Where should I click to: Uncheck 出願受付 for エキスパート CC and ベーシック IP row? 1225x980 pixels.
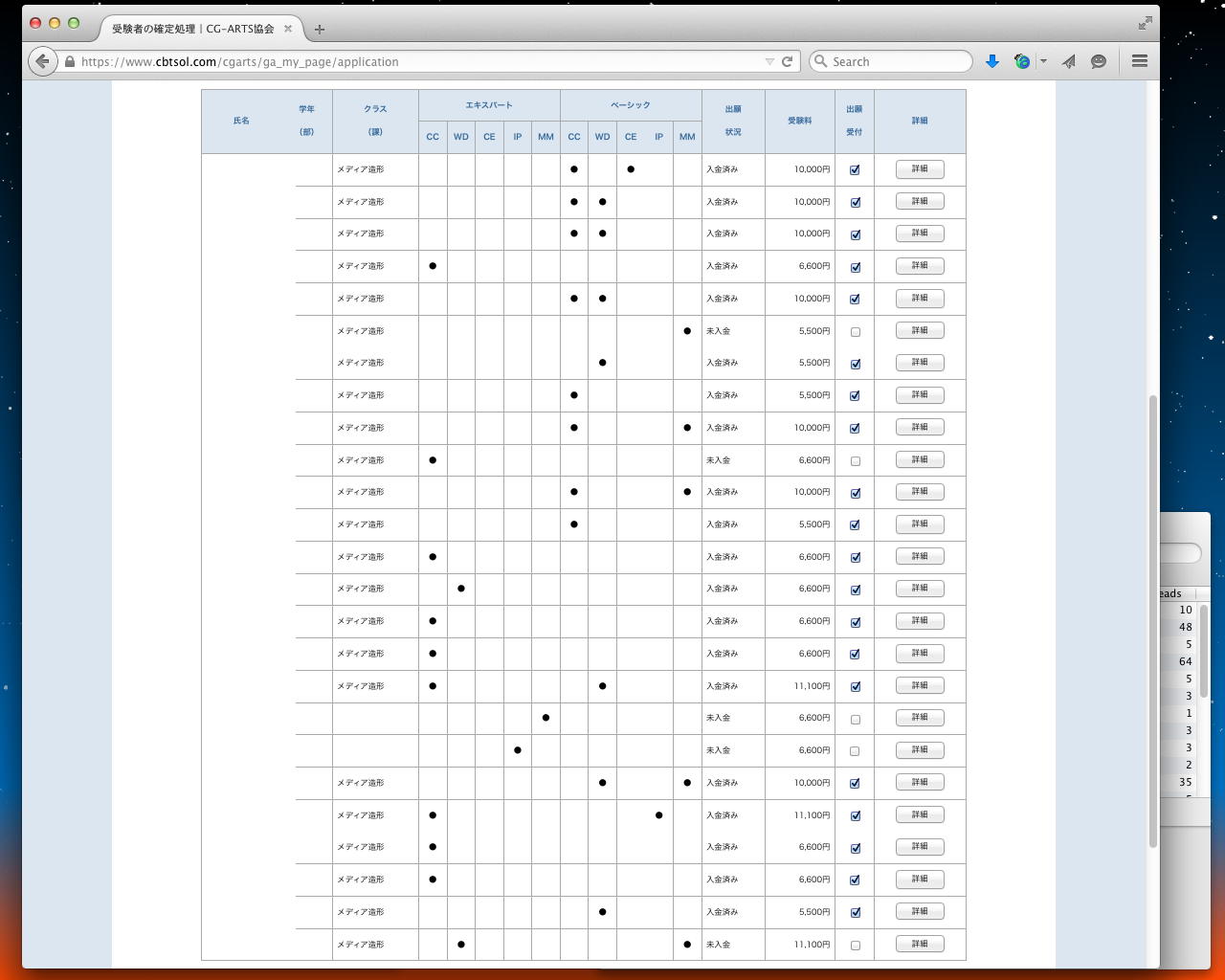(x=855, y=816)
